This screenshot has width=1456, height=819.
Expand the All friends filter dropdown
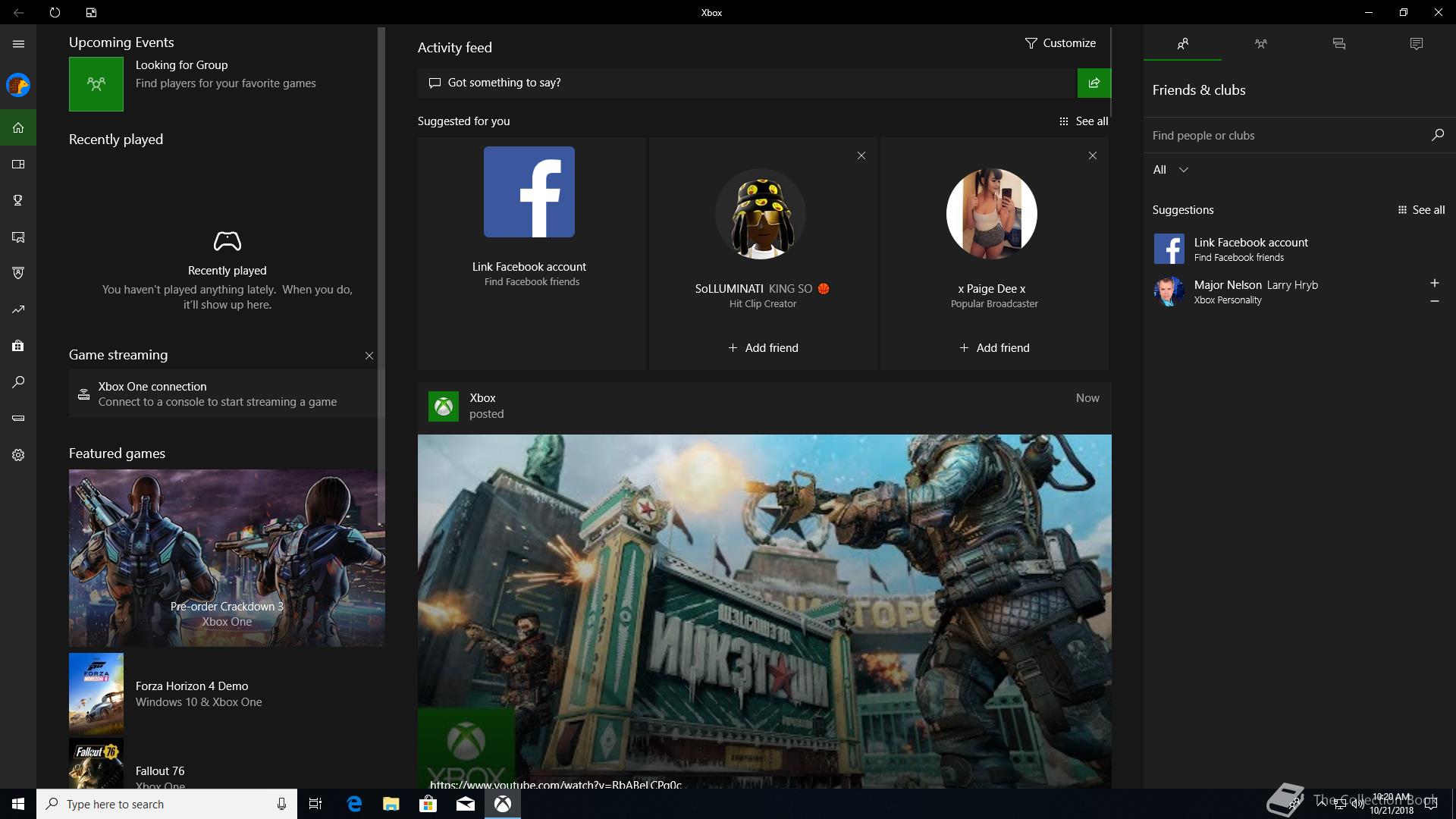point(1170,170)
